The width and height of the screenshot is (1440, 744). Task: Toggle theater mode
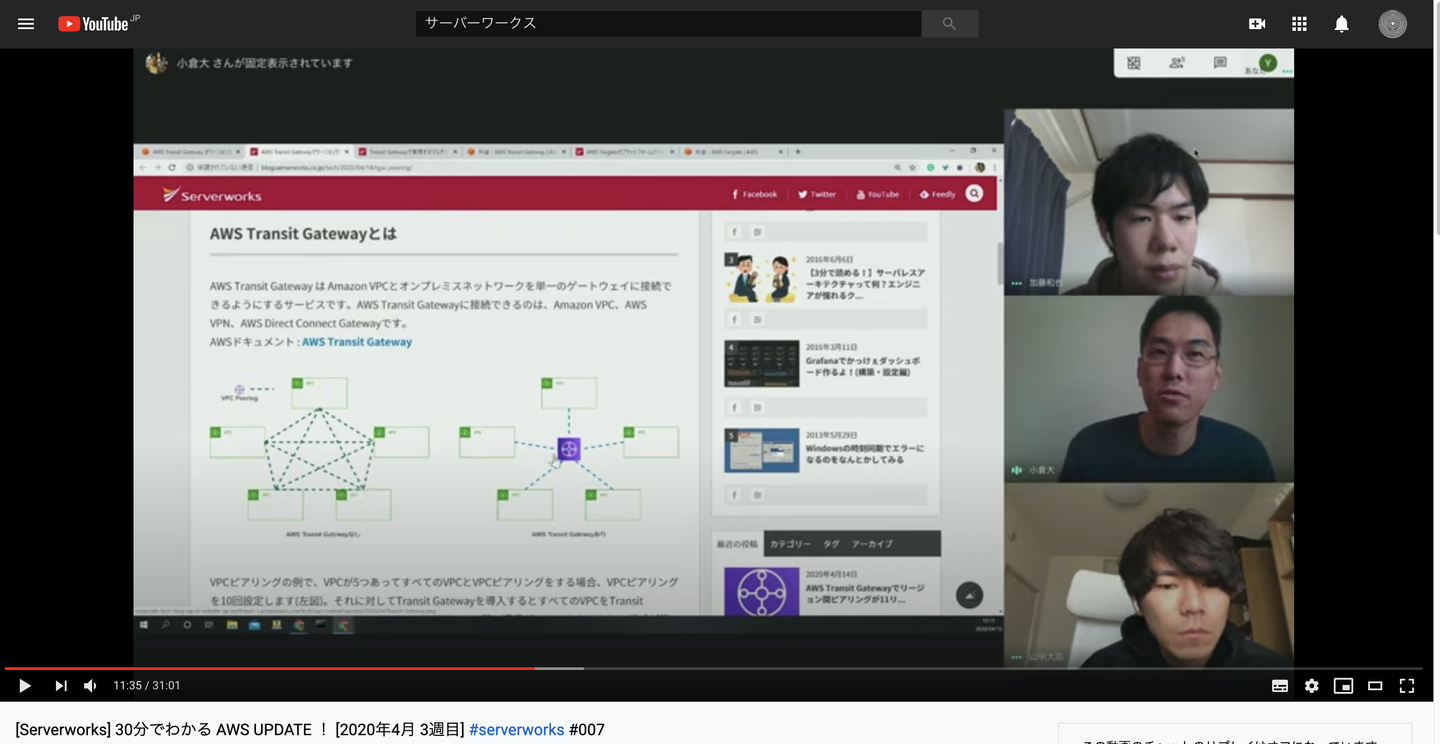coord(1375,686)
